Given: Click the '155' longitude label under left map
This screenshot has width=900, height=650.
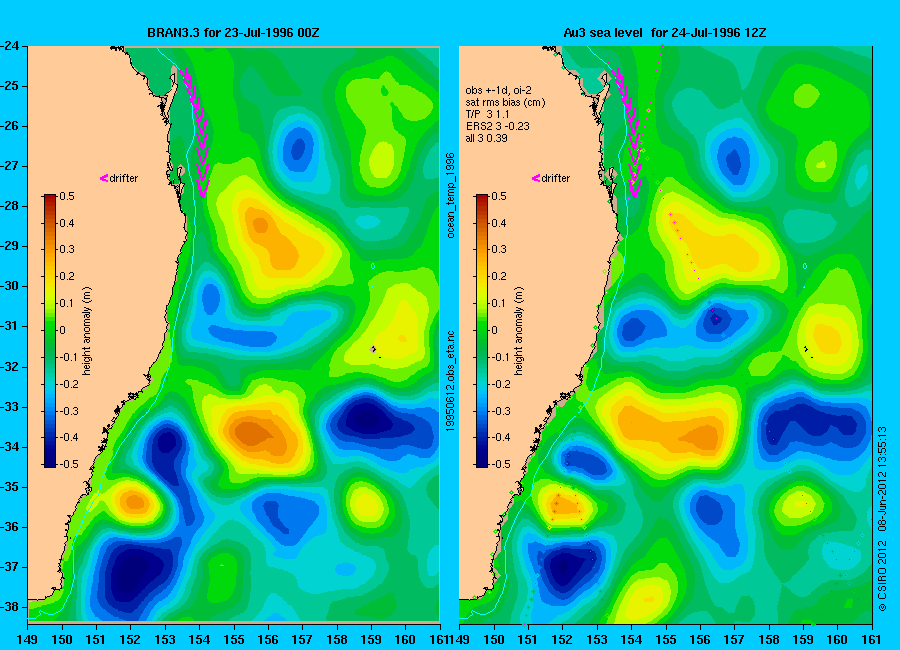Looking at the screenshot, I should click(x=234, y=640).
